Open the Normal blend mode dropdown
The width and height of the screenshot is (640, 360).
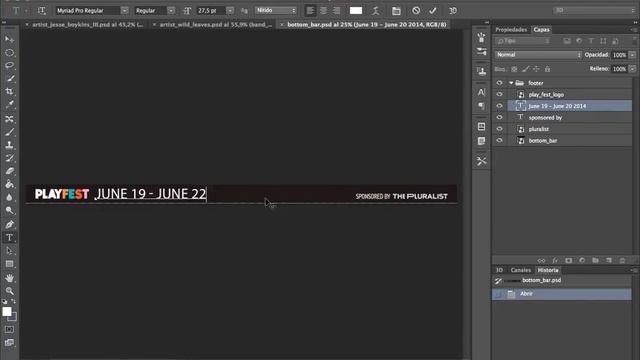pyautogui.click(x=538, y=55)
